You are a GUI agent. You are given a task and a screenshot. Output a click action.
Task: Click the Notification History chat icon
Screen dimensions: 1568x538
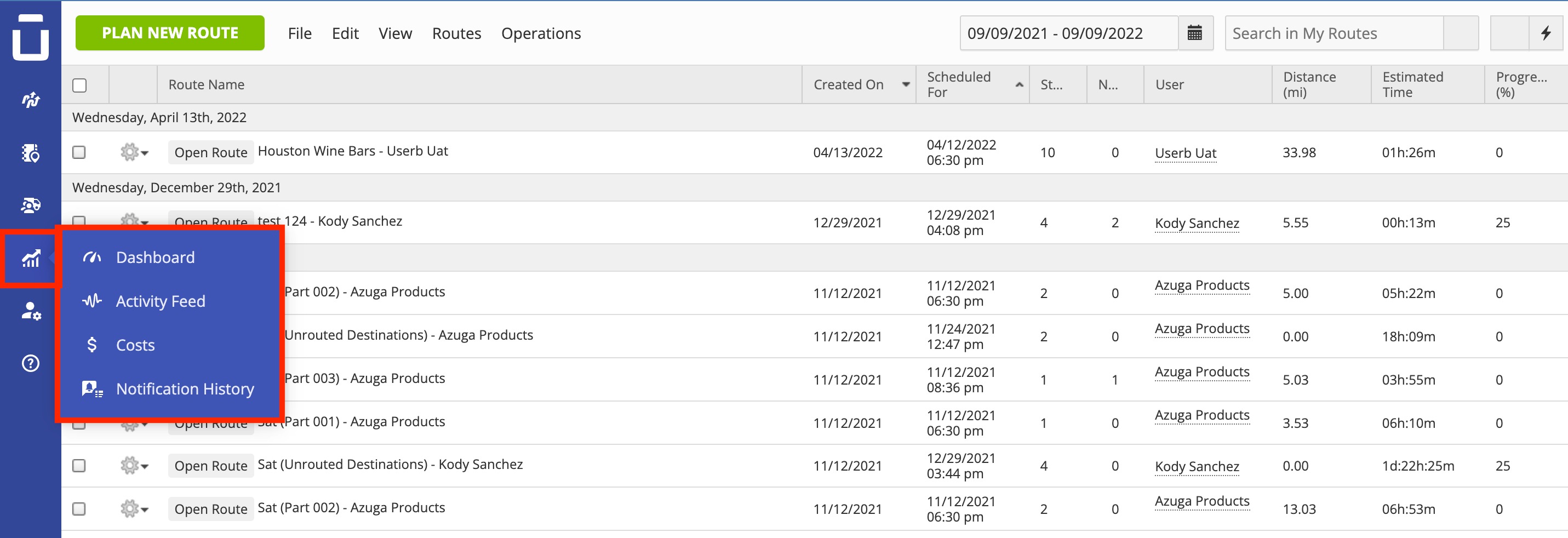click(92, 389)
